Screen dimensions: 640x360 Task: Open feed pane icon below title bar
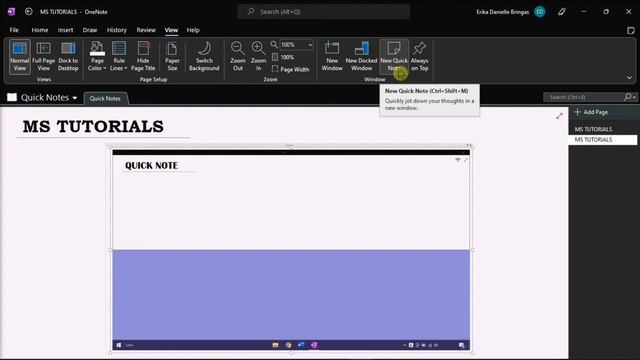pyautogui.click(x=631, y=31)
